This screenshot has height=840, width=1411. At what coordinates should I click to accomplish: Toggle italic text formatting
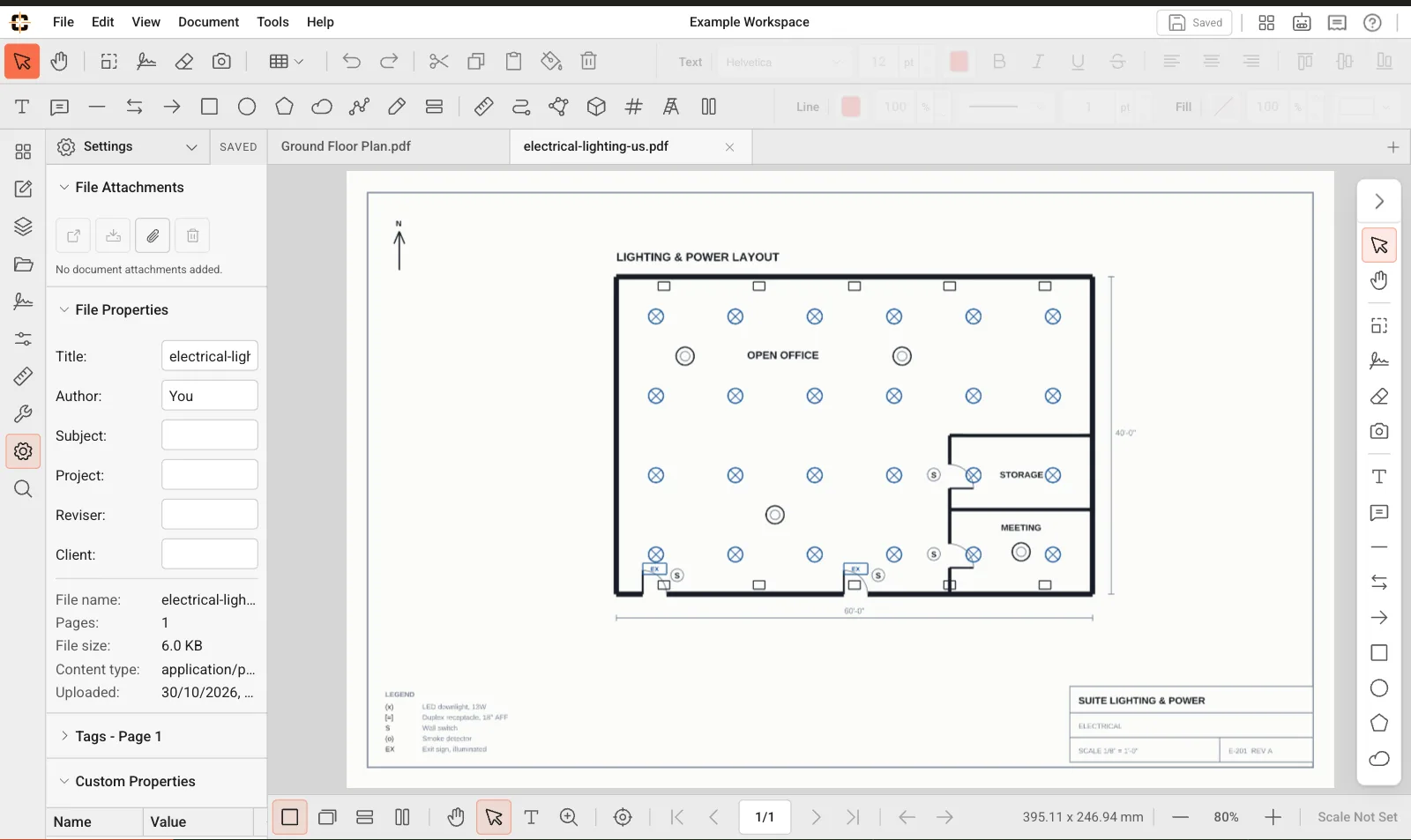tap(1038, 62)
